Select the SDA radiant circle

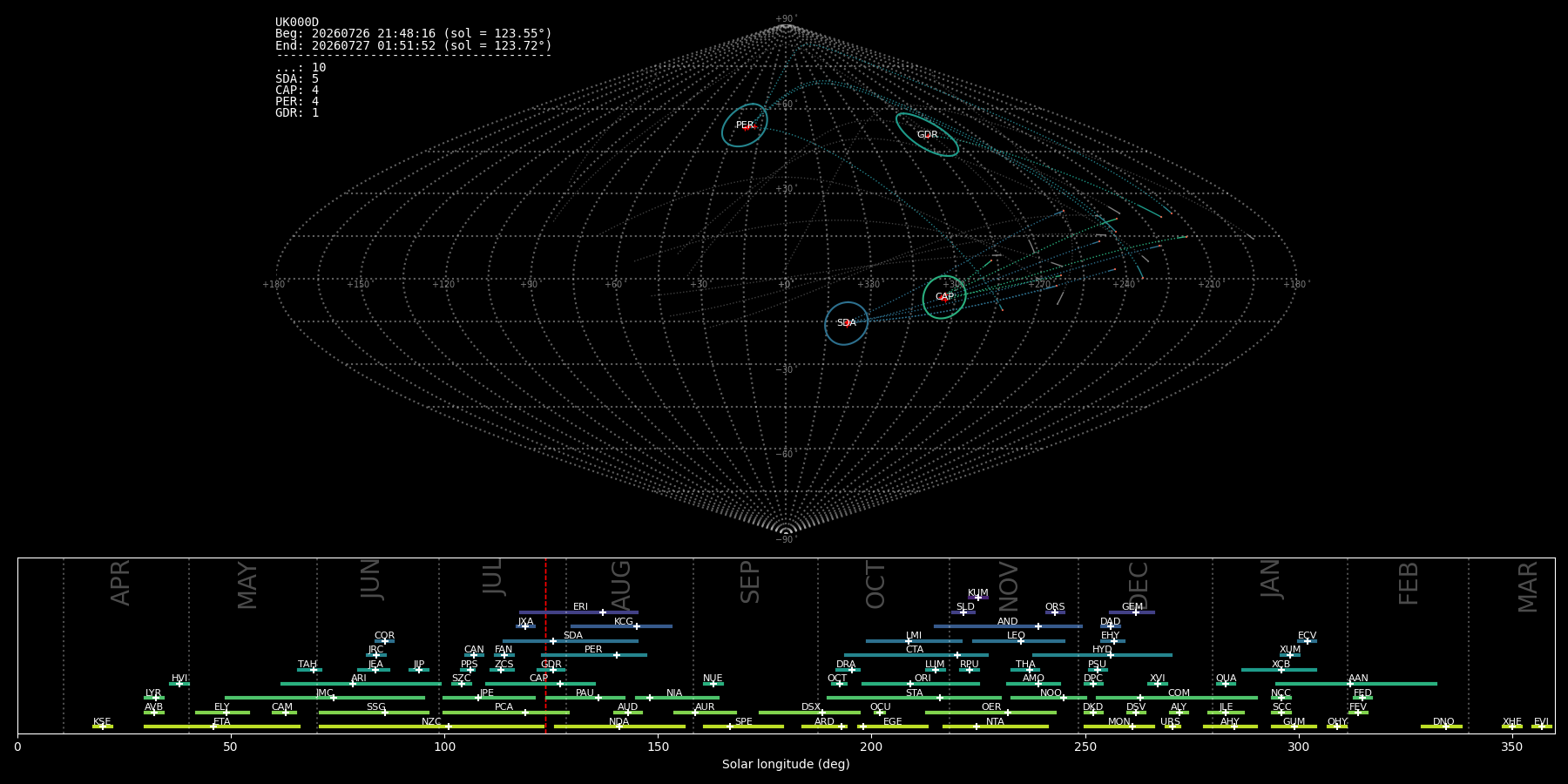point(847,323)
